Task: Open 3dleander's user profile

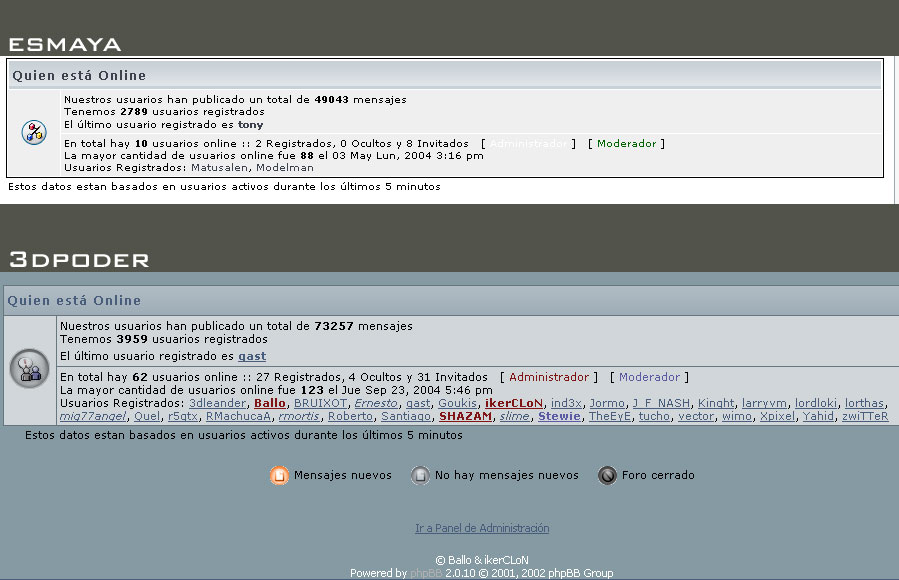Action: pyautogui.click(x=217, y=403)
